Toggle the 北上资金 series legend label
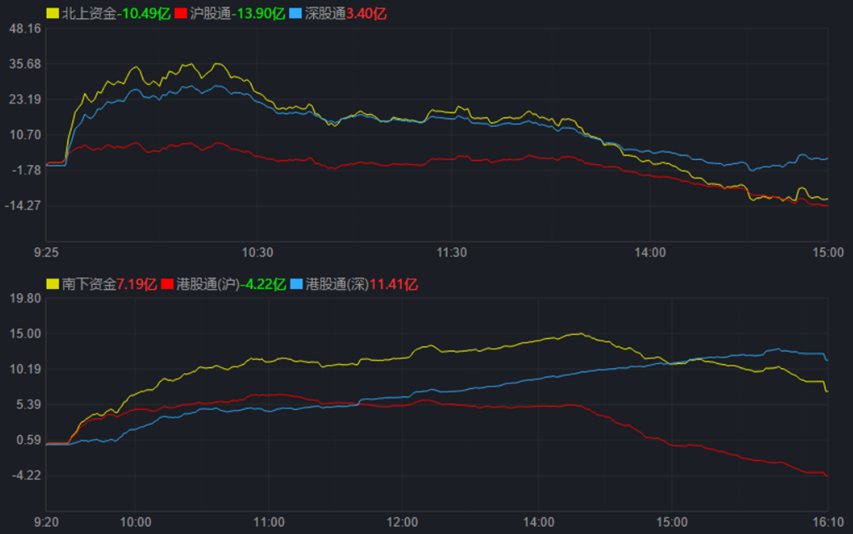The image size is (853, 534). [89, 14]
